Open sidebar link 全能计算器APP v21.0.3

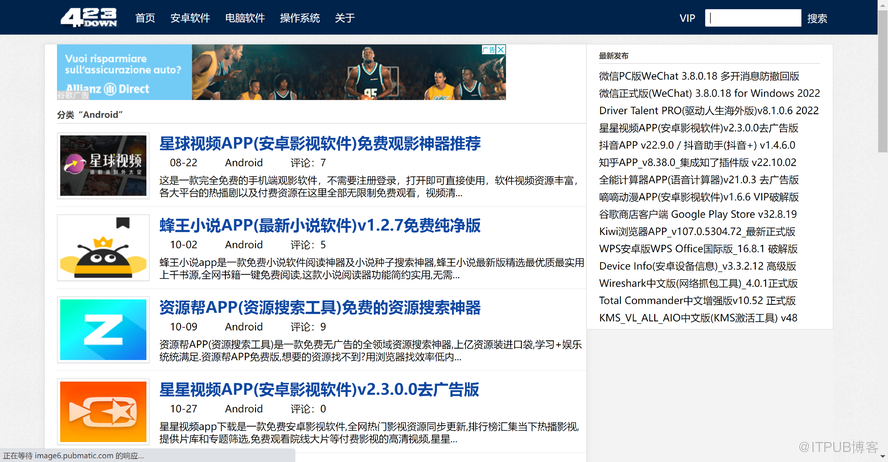pyautogui.click(x=699, y=179)
